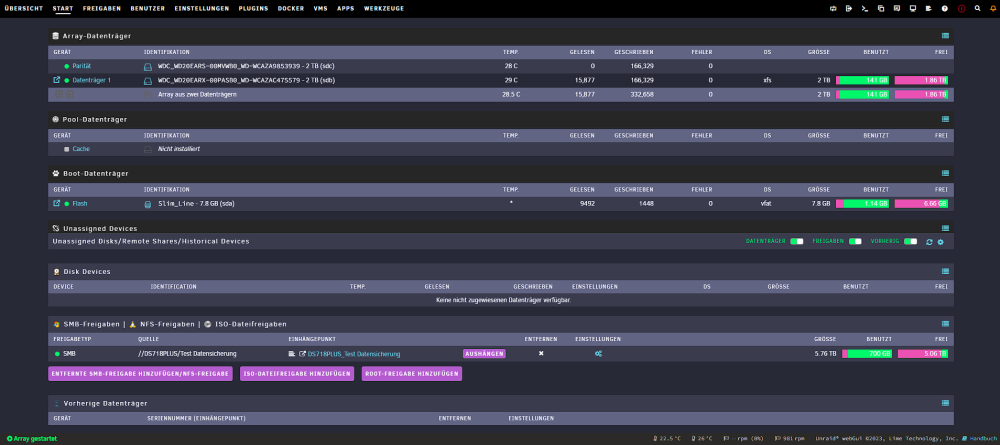
Task: Click the help question mark icon
Action: pyautogui.click(x=945, y=9)
